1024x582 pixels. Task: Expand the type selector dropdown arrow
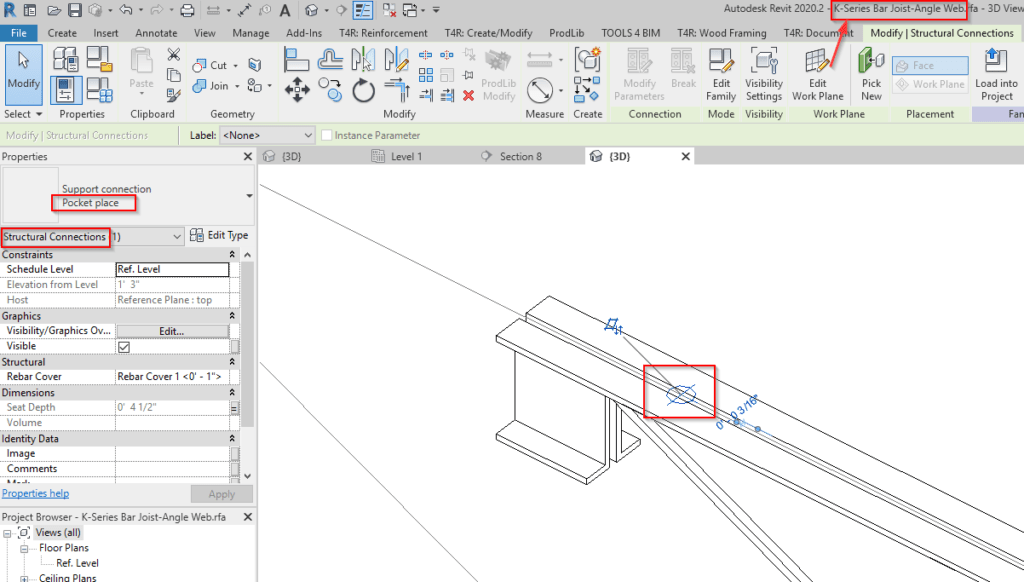249,196
